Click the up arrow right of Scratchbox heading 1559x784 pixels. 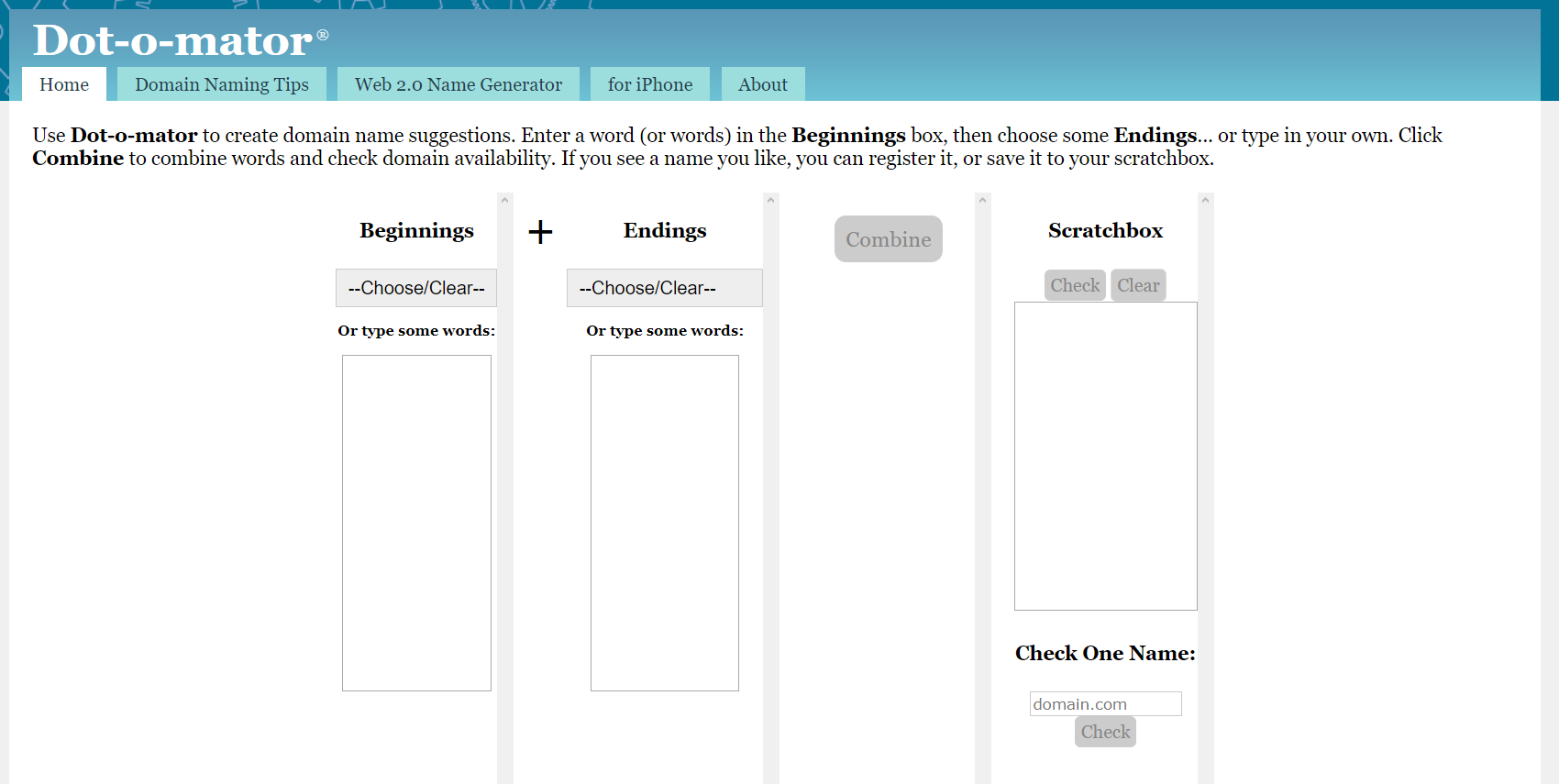1205,200
